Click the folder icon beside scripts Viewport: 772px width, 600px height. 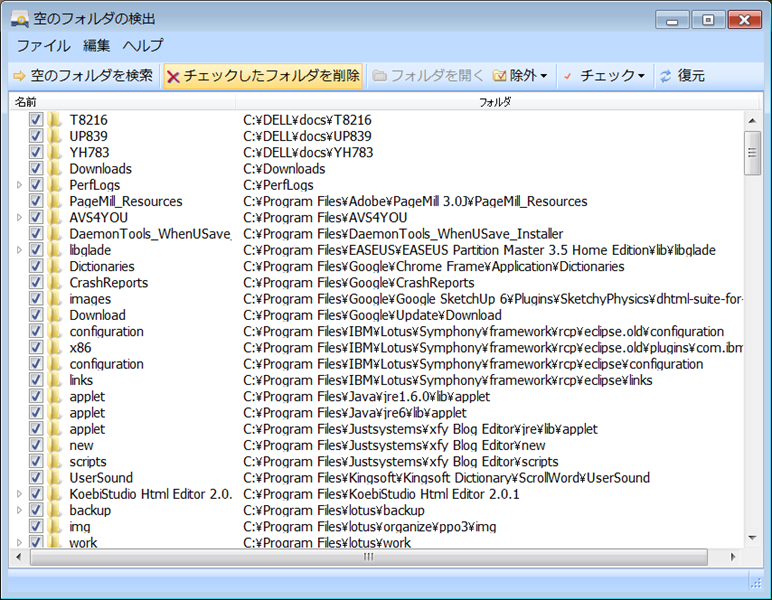pyautogui.click(x=55, y=461)
